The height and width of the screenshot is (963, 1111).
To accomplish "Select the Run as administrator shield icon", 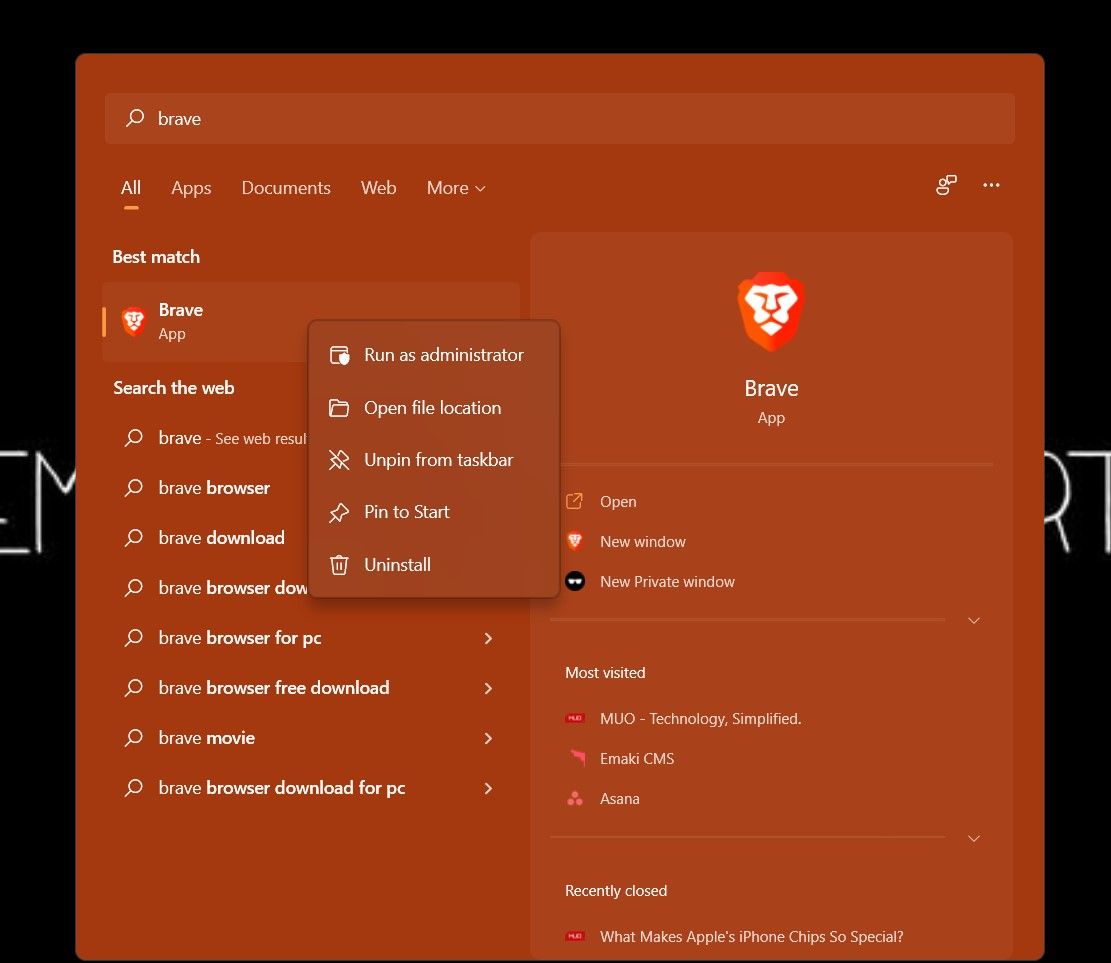I will (x=338, y=354).
